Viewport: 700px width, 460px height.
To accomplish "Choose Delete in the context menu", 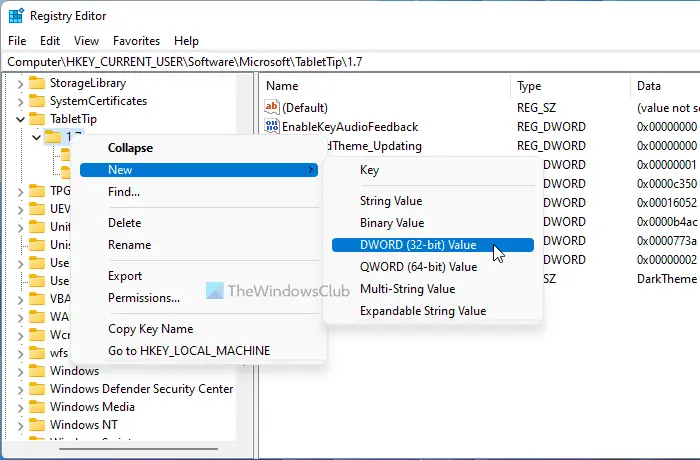I will point(199,222).
